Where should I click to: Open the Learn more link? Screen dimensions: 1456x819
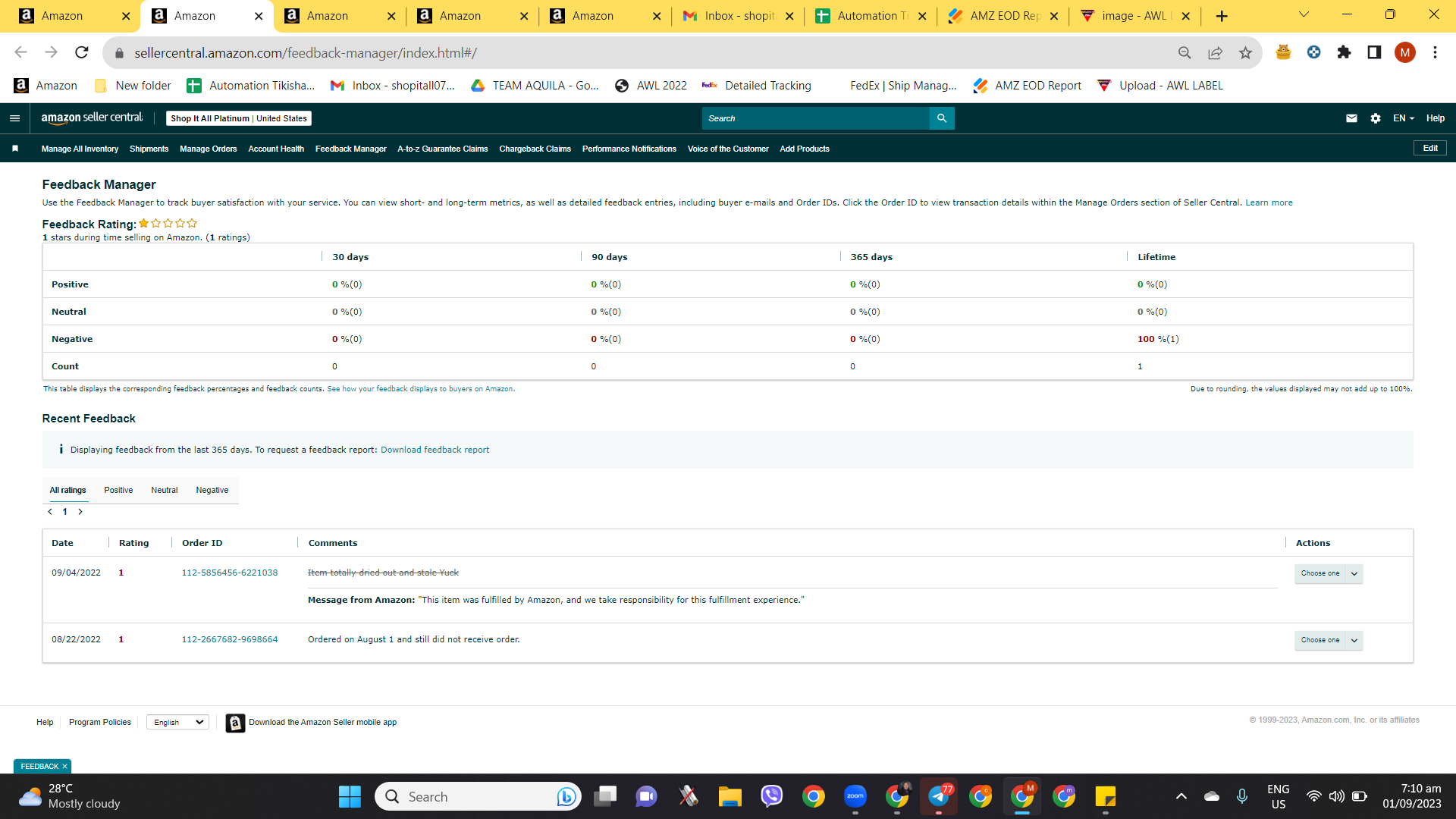click(x=1269, y=202)
